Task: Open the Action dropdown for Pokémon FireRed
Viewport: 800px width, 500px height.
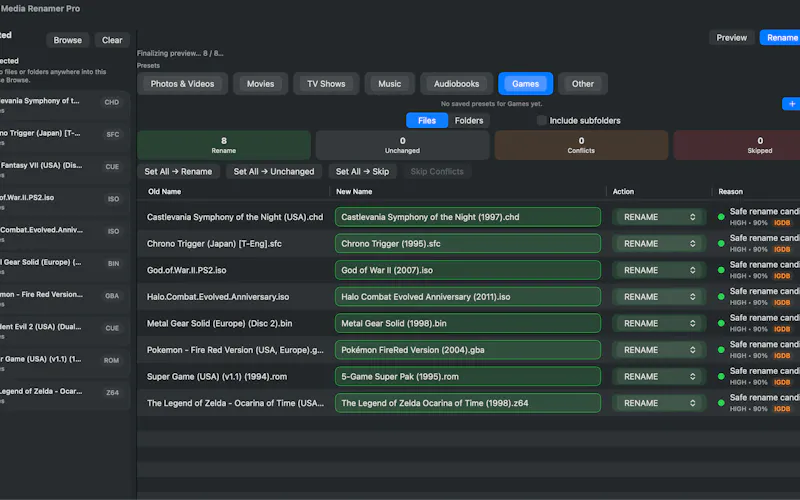Action: pos(658,349)
